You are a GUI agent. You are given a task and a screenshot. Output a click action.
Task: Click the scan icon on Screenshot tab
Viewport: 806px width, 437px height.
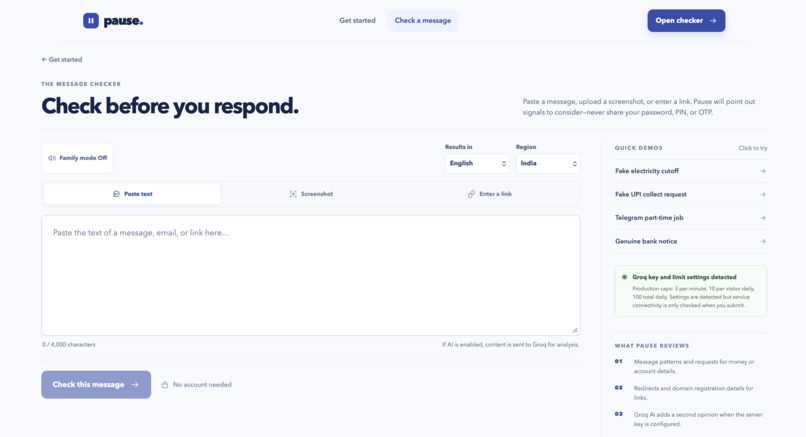point(293,194)
